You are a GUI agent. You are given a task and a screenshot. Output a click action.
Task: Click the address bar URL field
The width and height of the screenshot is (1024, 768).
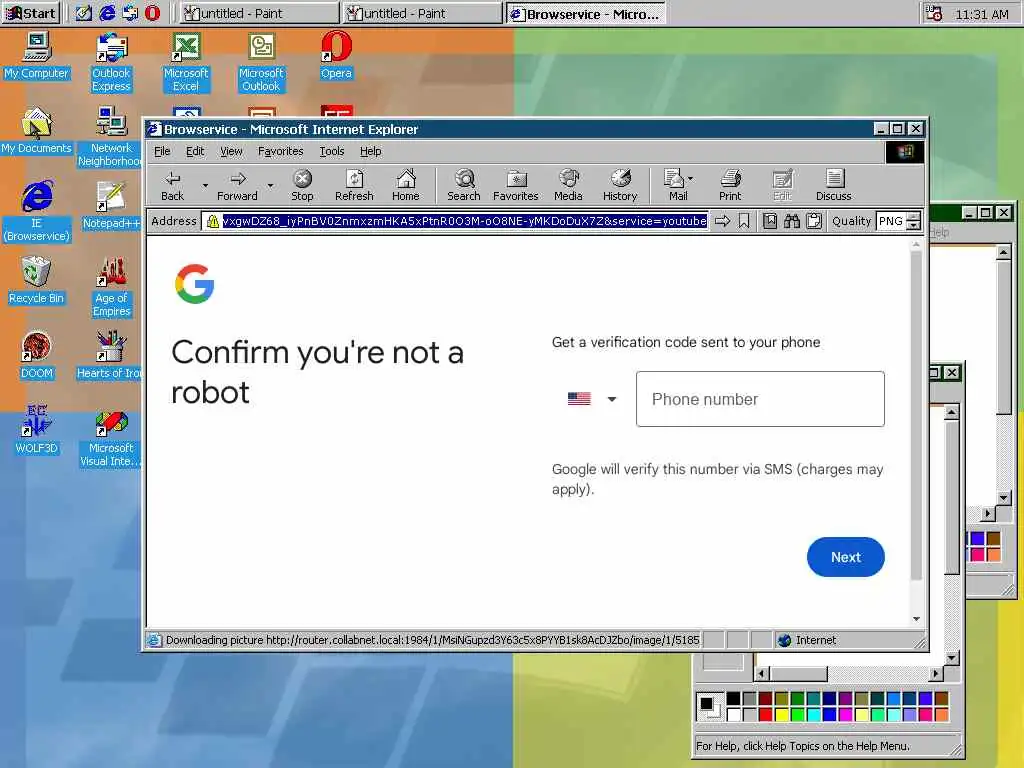[x=464, y=221]
